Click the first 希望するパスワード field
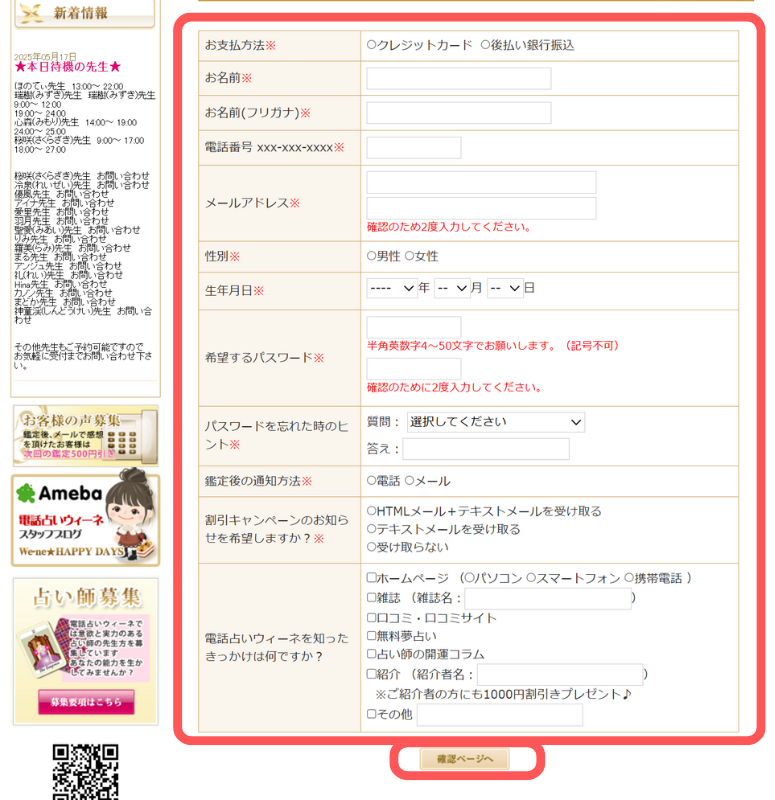Image resolution: width=775 pixels, height=800 pixels. click(414, 327)
